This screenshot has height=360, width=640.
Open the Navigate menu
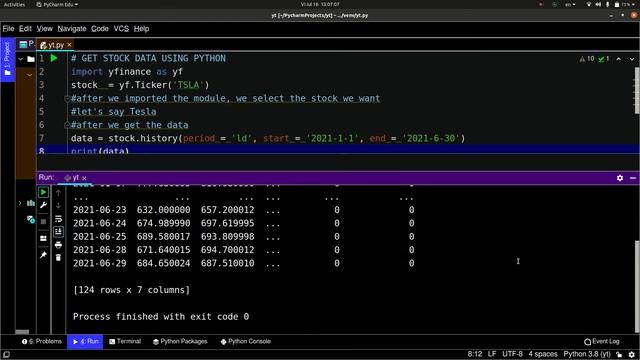[72, 29]
